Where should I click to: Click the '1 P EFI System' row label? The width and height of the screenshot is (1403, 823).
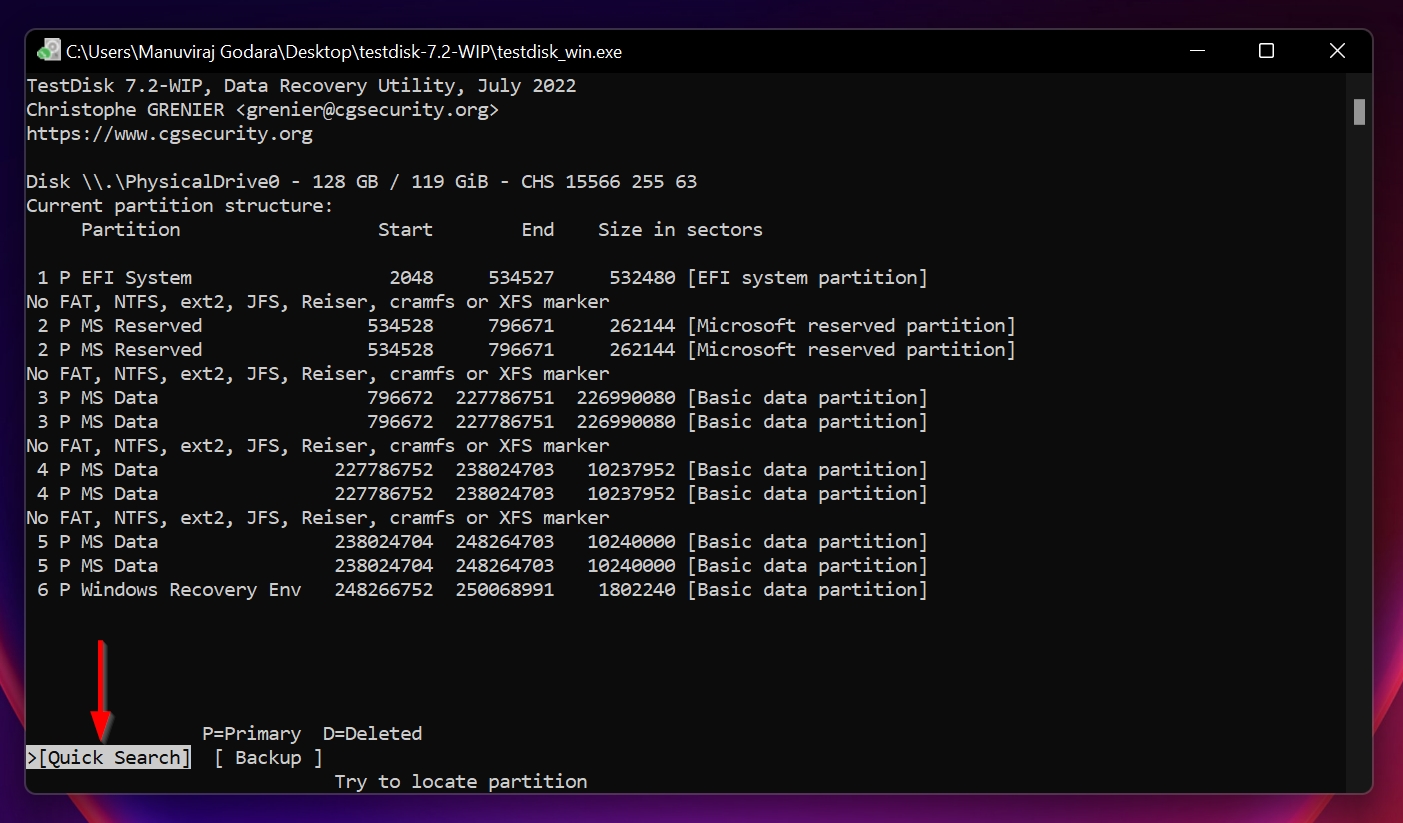pos(114,278)
